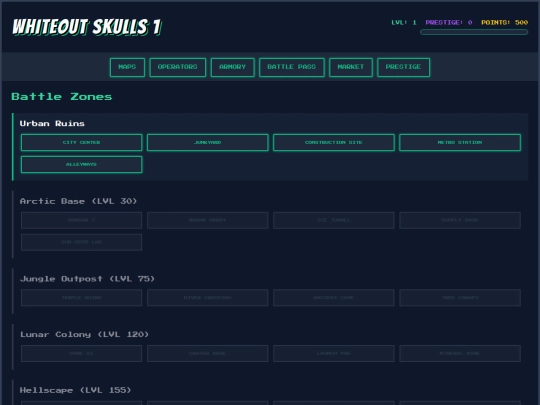Click the Jungle Outpost (LVL 75) heading
540x405 pixels.
87,279
